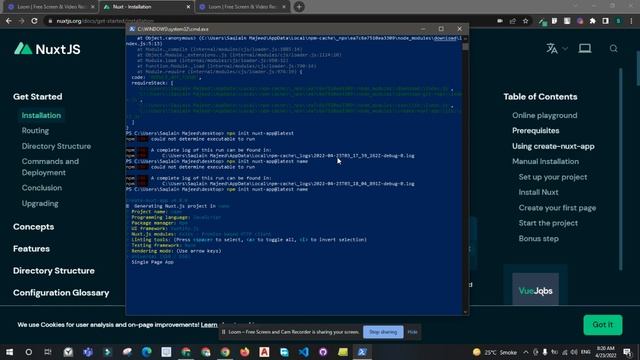This screenshot has width=640, height=360.
Task: Open the site search magnifier
Action: pyautogui.click(x=613, y=49)
